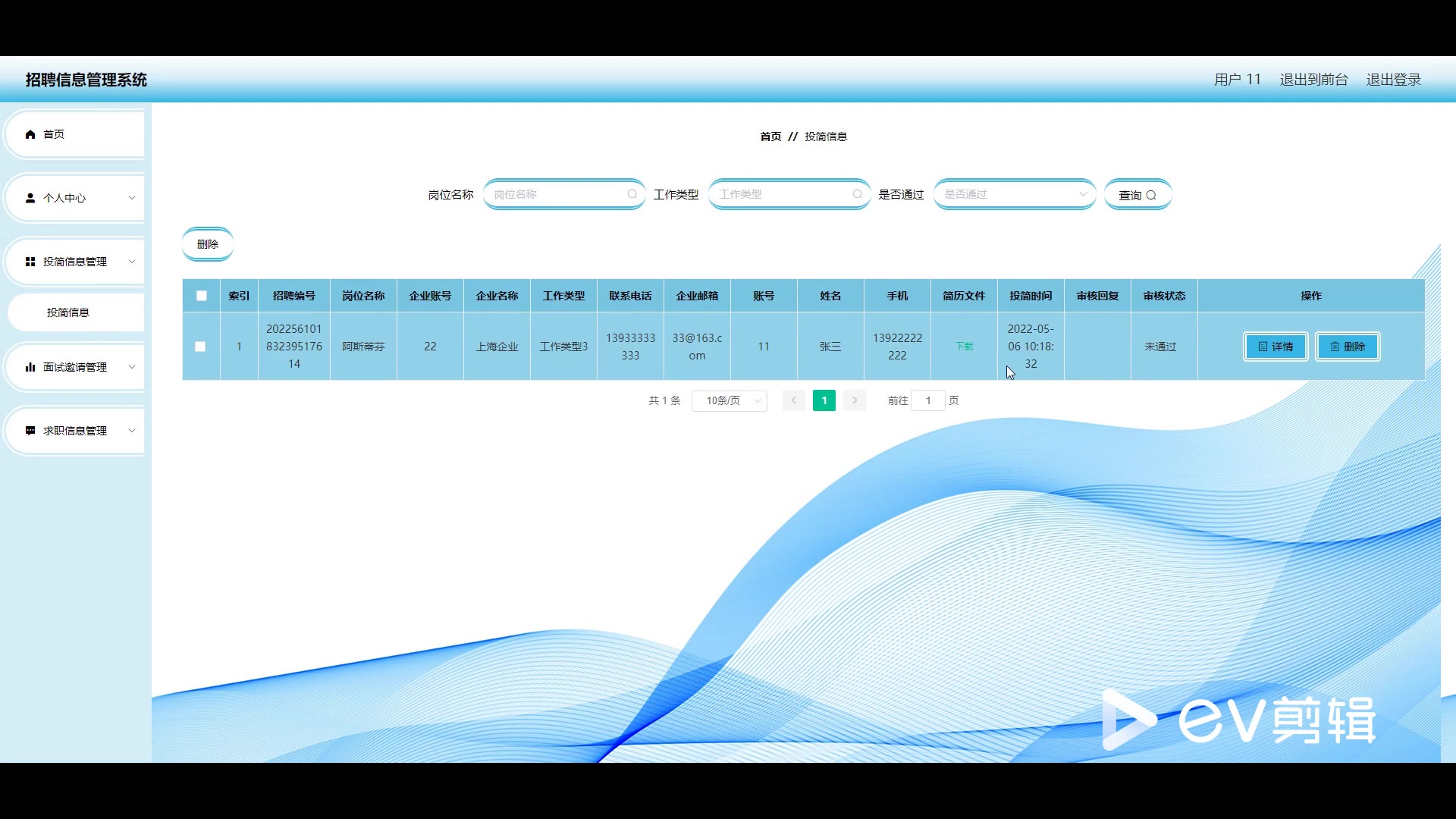Click the 查询 search button
This screenshot has height=819, width=1456.
tap(1137, 195)
